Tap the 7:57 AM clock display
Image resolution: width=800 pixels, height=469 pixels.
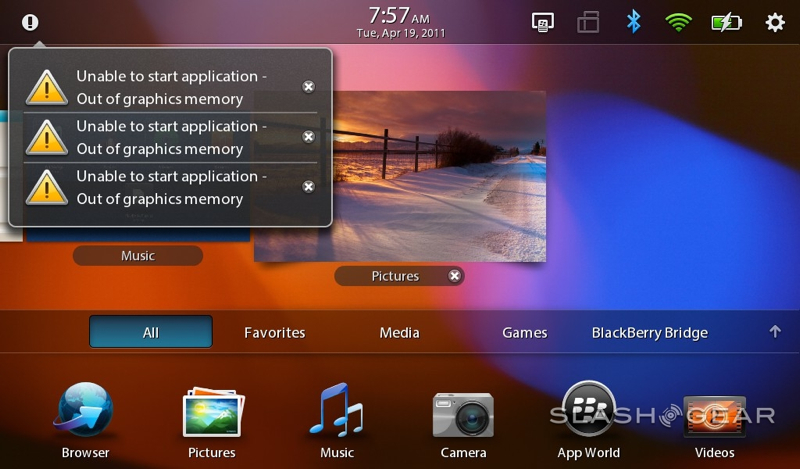click(x=399, y=16)
